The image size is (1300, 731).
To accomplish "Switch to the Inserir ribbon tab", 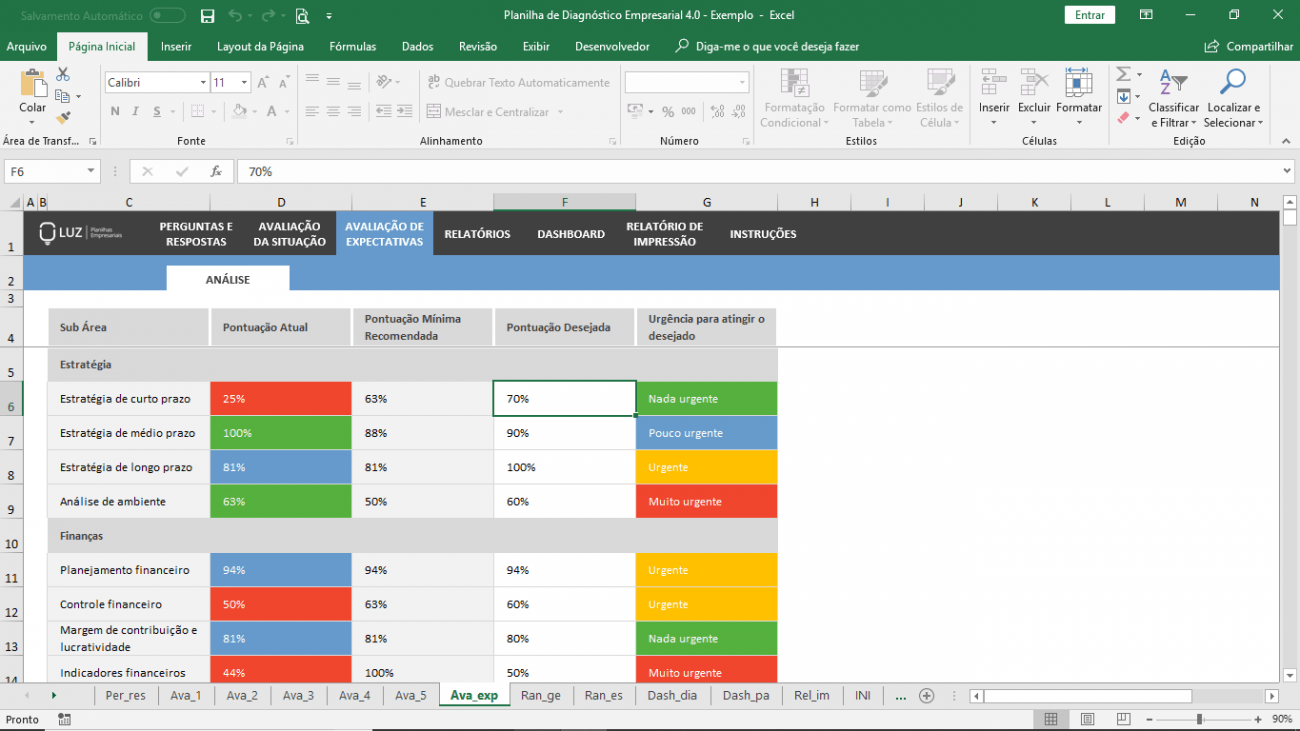I will pyautogui.click(x=176, y=46).
